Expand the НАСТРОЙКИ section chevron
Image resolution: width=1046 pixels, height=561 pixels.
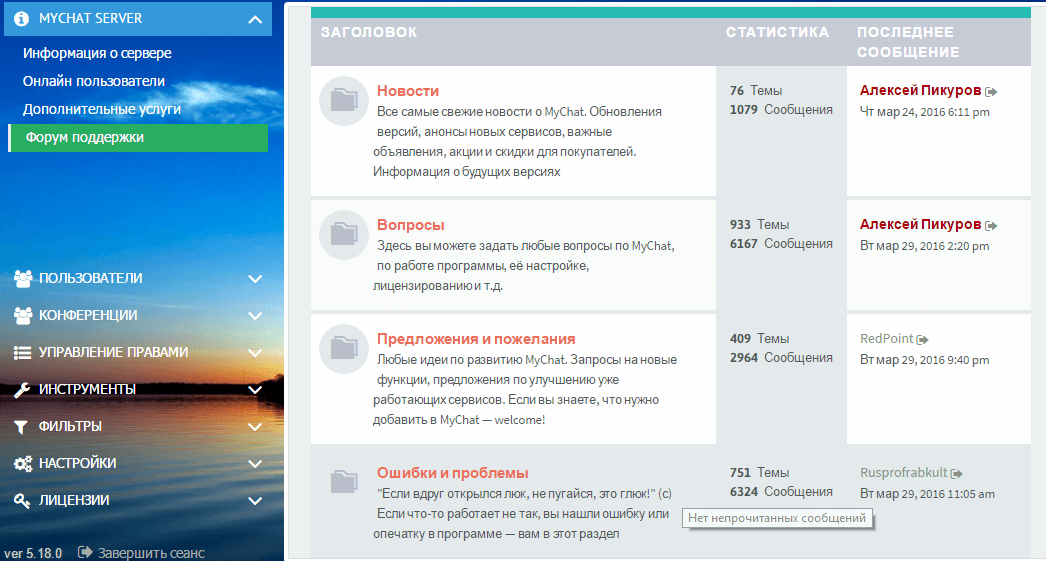pyautogui.click(x=255, y=464)
